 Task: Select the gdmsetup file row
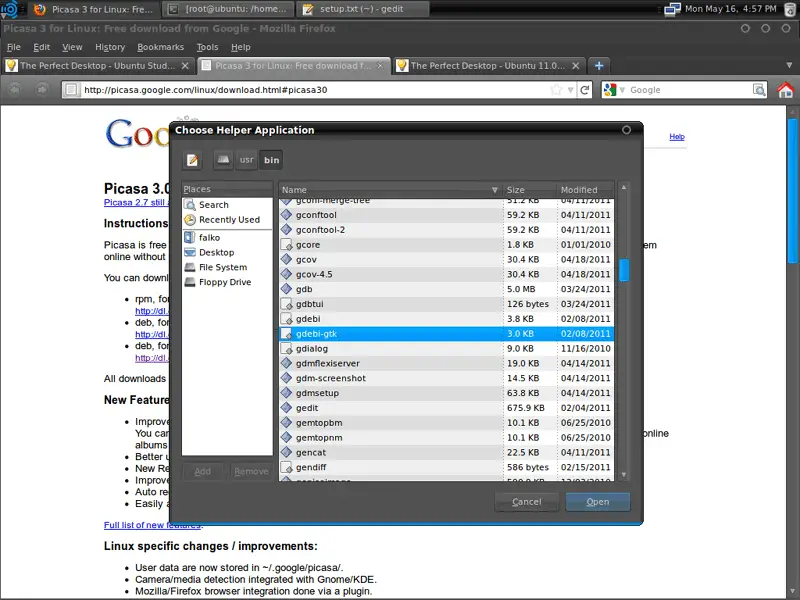[446, 393]
